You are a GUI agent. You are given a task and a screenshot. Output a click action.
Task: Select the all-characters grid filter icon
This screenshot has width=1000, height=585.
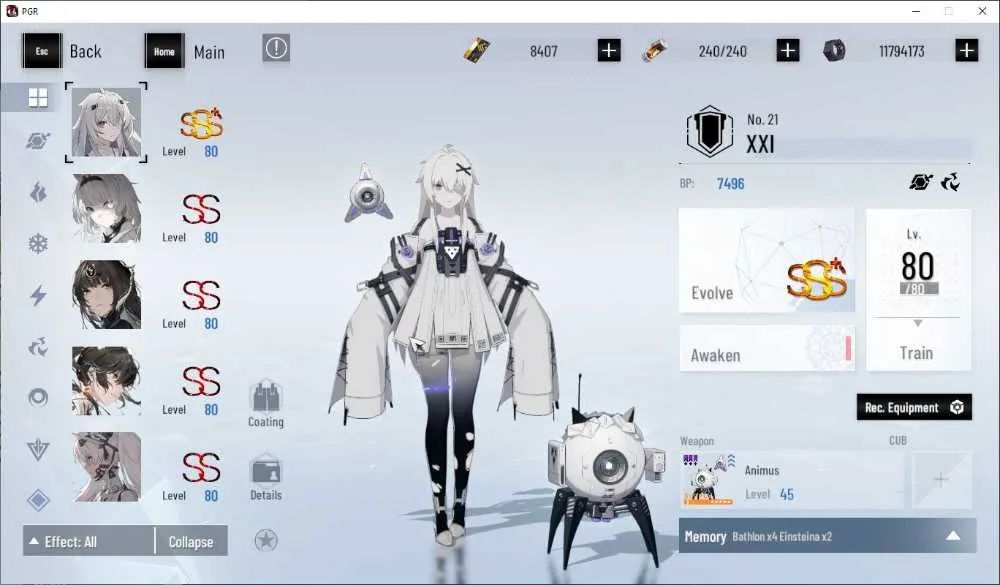coord(38,98)
